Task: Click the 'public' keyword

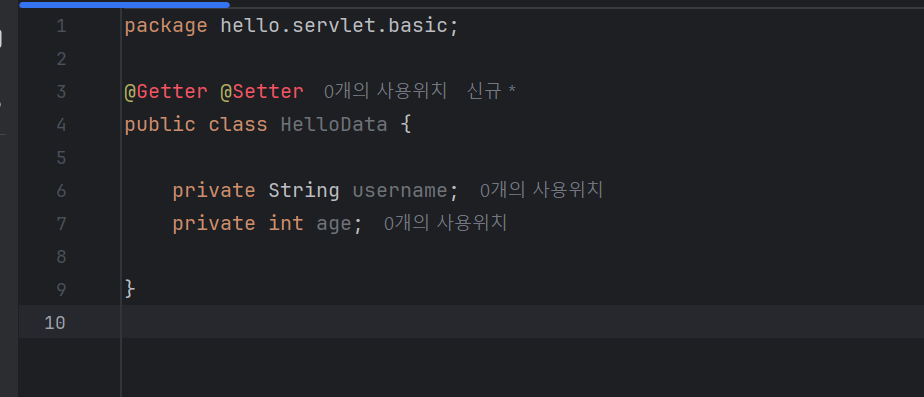Action: pyautogui.click(x=160, y=125)
